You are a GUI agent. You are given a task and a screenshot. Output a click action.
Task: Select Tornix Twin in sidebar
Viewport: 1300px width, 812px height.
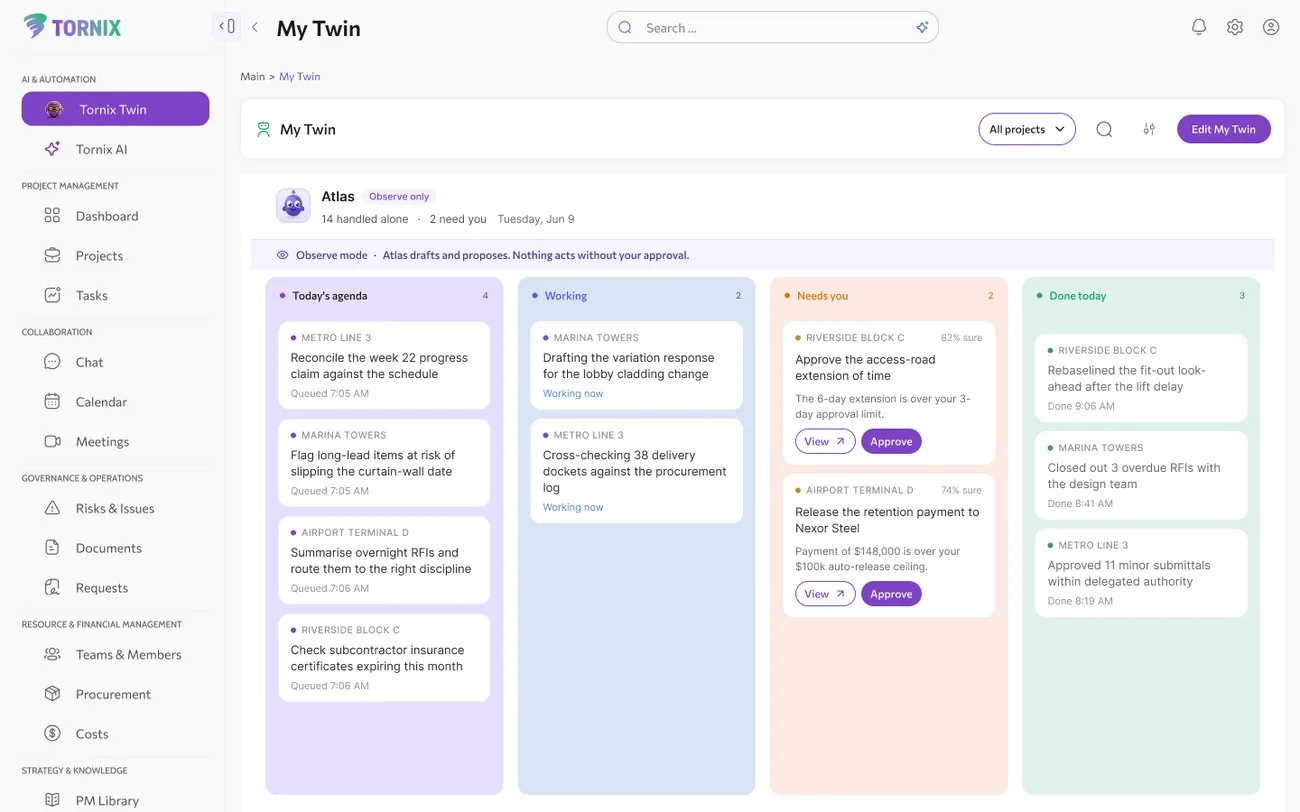click(x=115, y=109)
